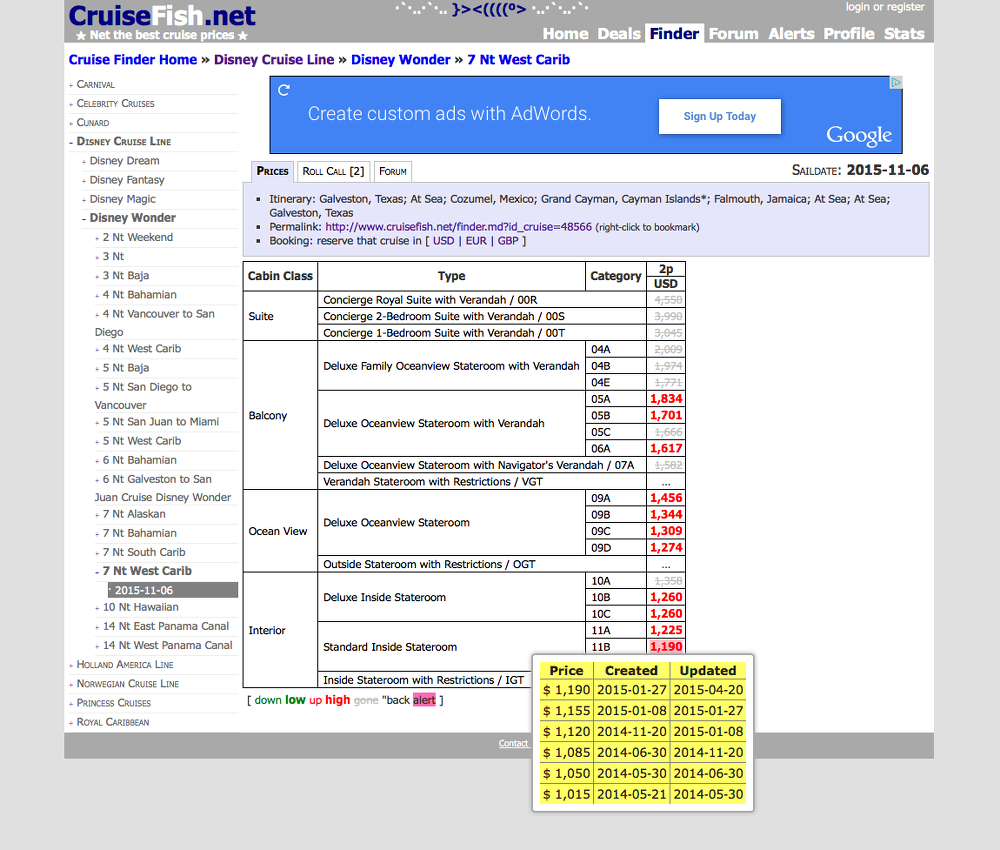This screenshot has height=850, width=1000.
Task: Choose EUR booking currency link
Action: click(476, 241)
